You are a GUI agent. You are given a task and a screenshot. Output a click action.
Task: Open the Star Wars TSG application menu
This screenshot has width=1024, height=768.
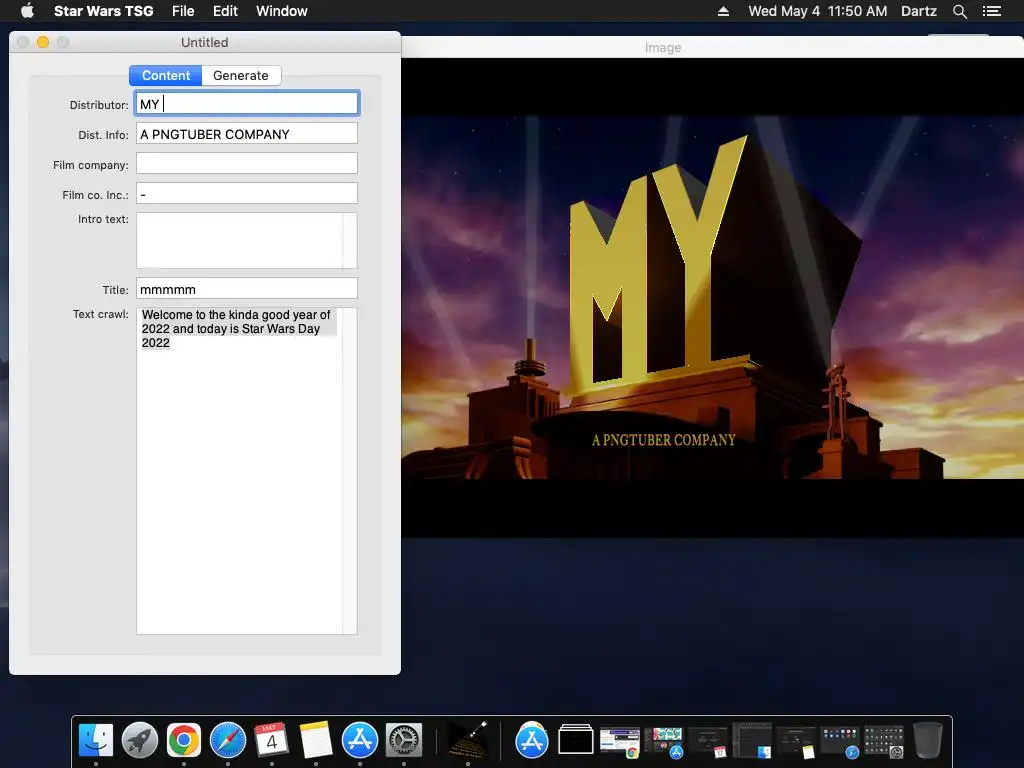[103, 11]
